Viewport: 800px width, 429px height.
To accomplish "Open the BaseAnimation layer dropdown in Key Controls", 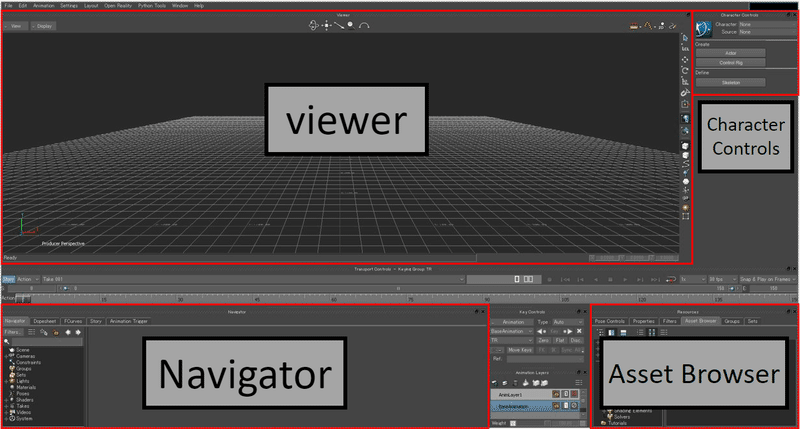I will (x=512, y=332).
